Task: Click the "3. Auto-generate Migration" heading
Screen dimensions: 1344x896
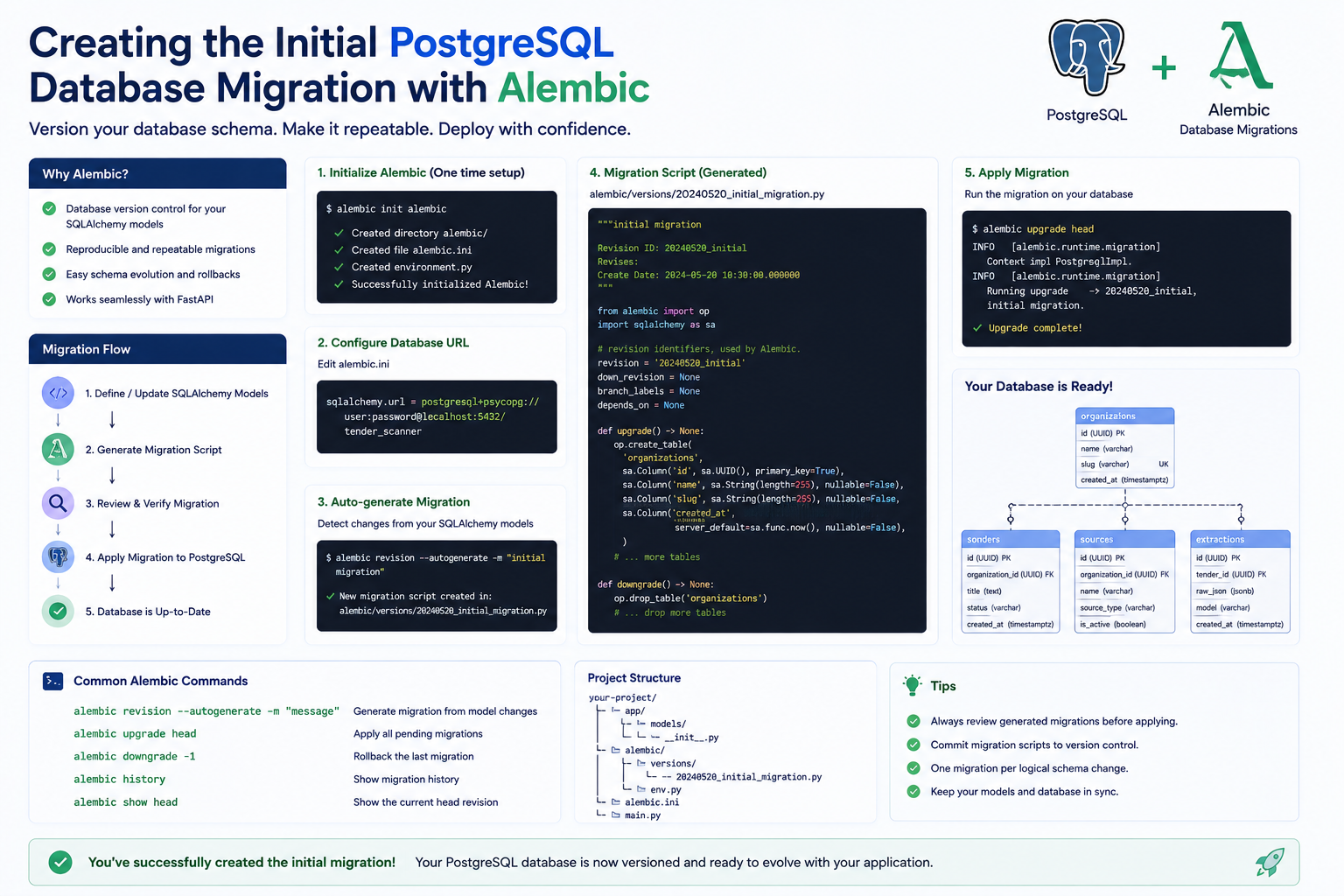Action: pos(394,501)
